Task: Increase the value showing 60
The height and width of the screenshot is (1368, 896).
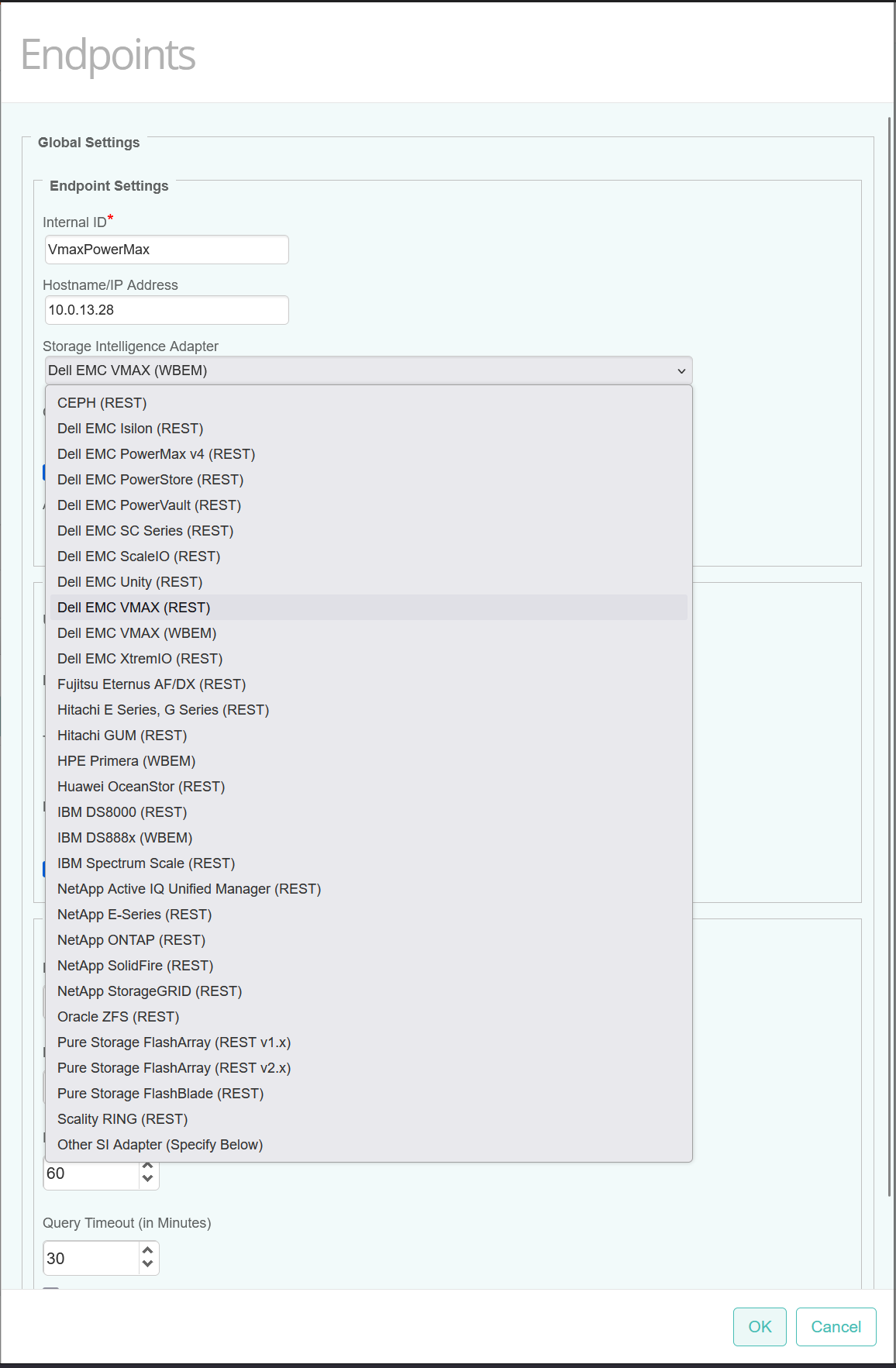Action: (148, 1167)
